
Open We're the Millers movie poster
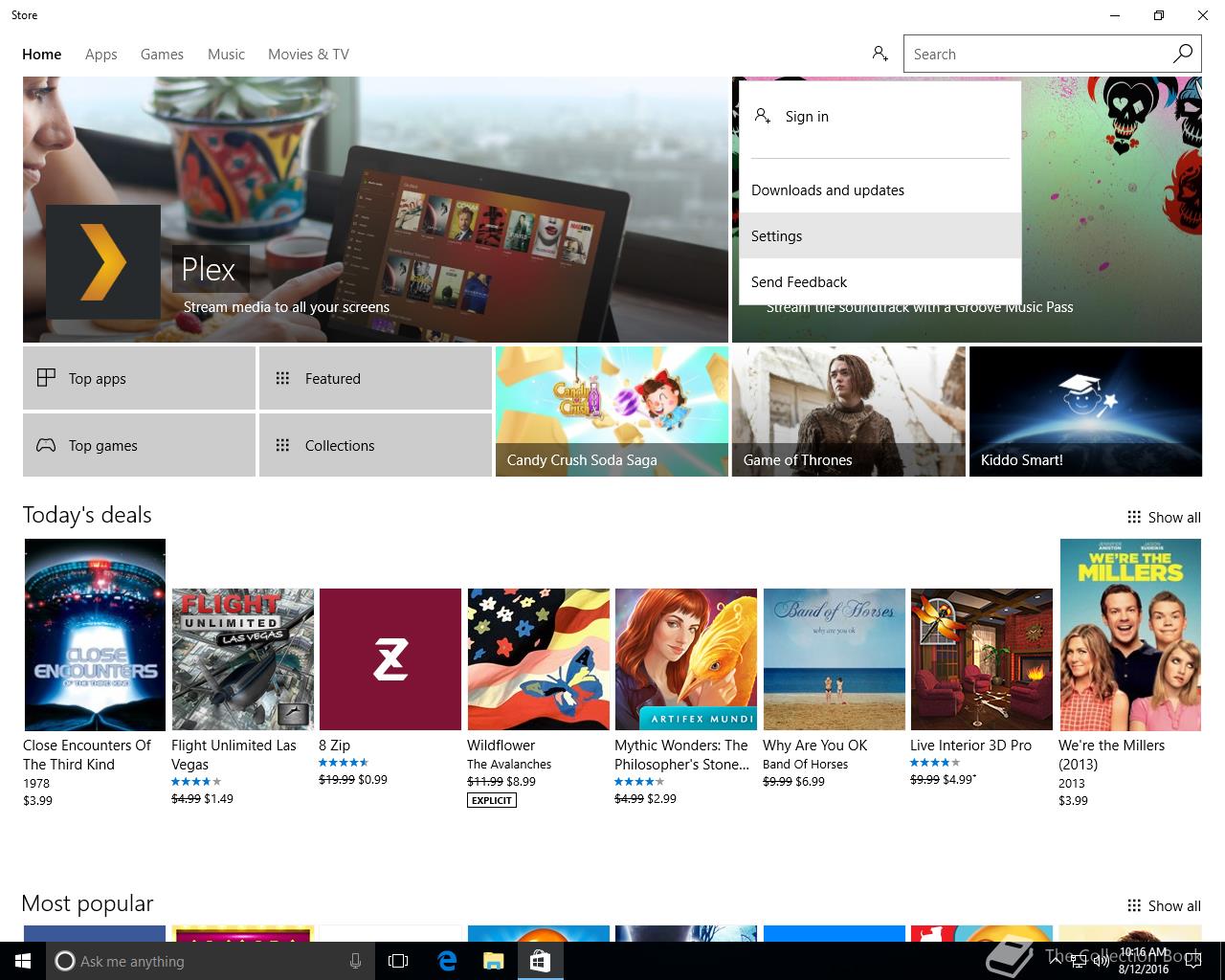coord(1130,635)
